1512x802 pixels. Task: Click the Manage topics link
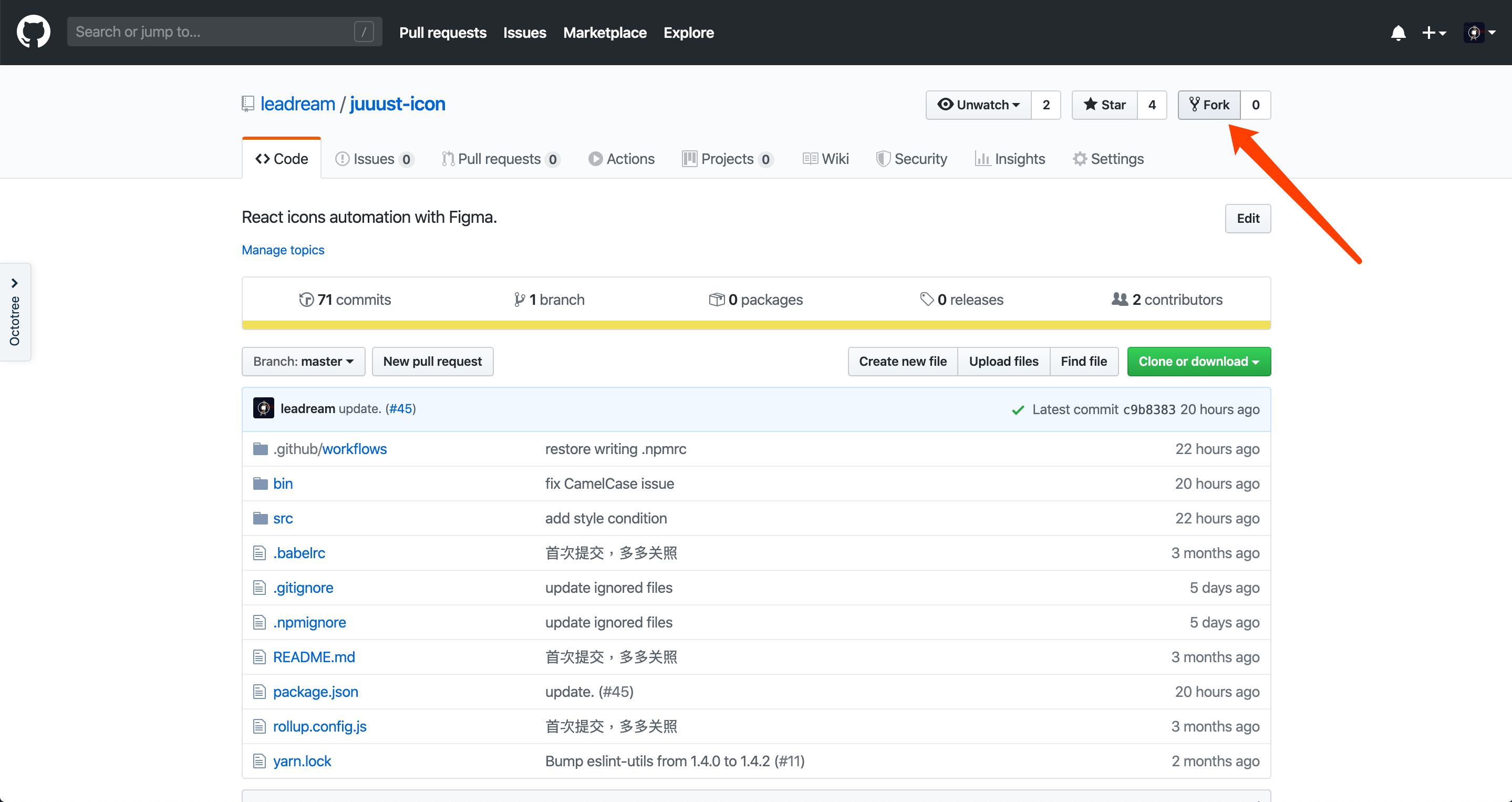click(x=282, y=250)
